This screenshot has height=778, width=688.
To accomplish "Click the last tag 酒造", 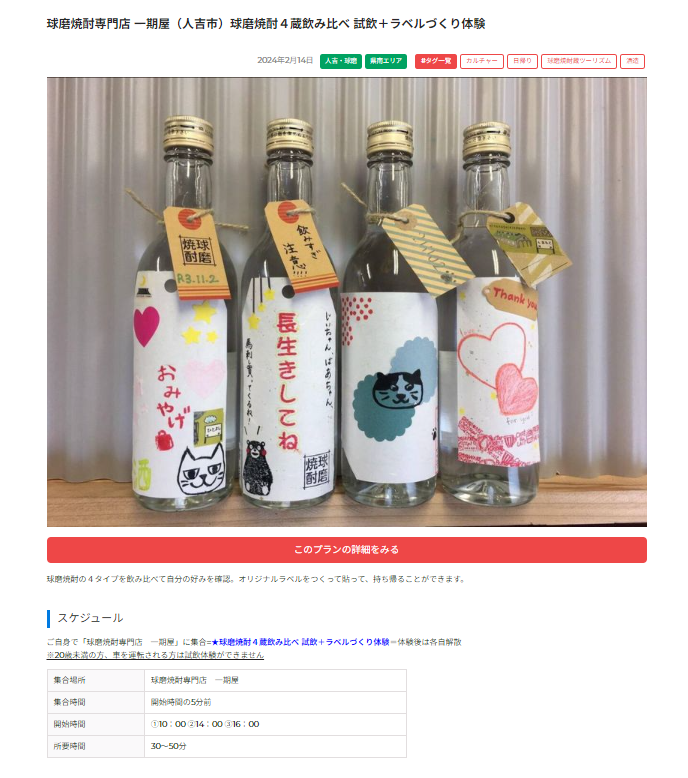I will point(632,61).
